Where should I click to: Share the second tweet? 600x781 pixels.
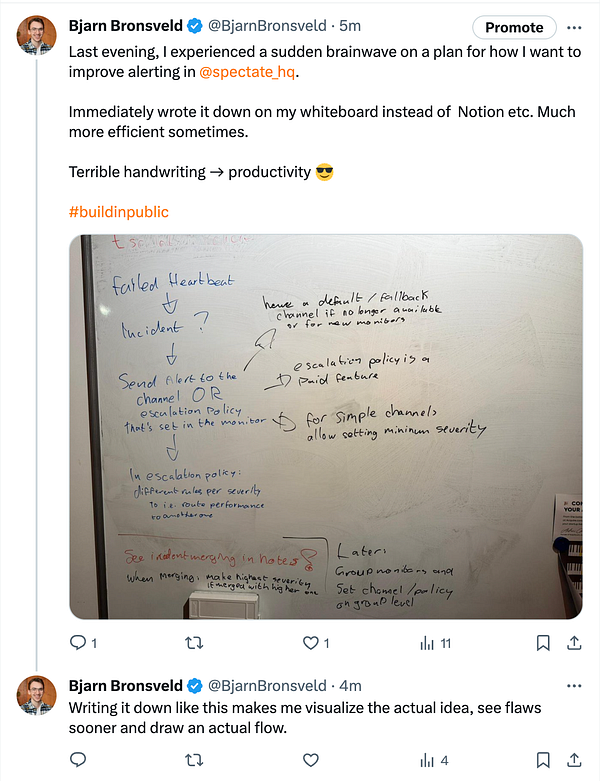point(574,760)
